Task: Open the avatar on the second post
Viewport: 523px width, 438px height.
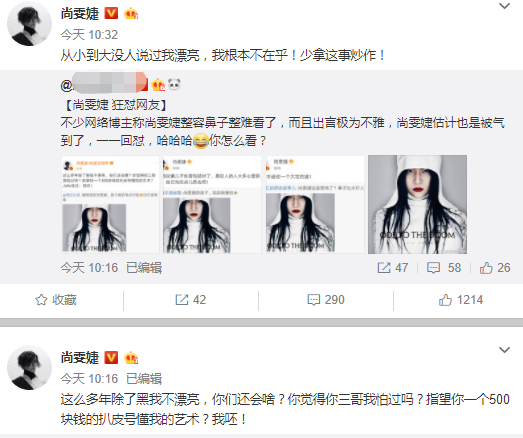Action: (29, 367)
